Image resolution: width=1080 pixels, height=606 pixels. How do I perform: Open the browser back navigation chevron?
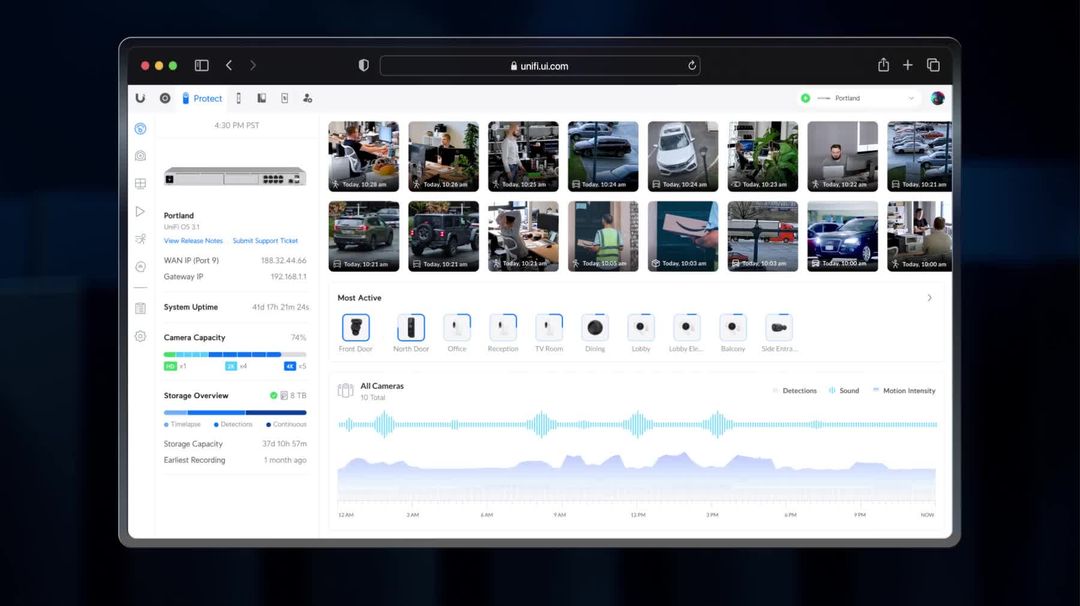tap(228, 64)
